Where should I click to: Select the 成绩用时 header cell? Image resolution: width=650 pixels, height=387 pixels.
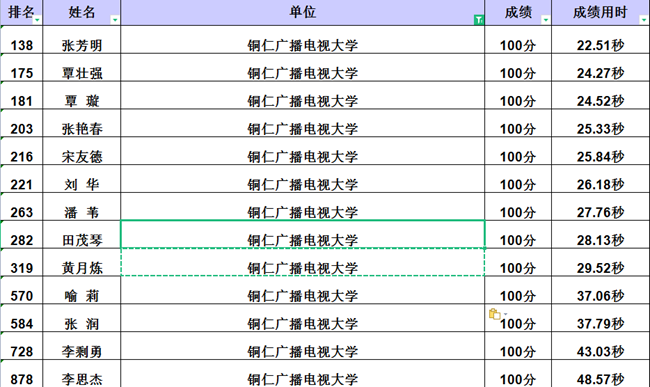pyautogui.click(x=600, y=12)
